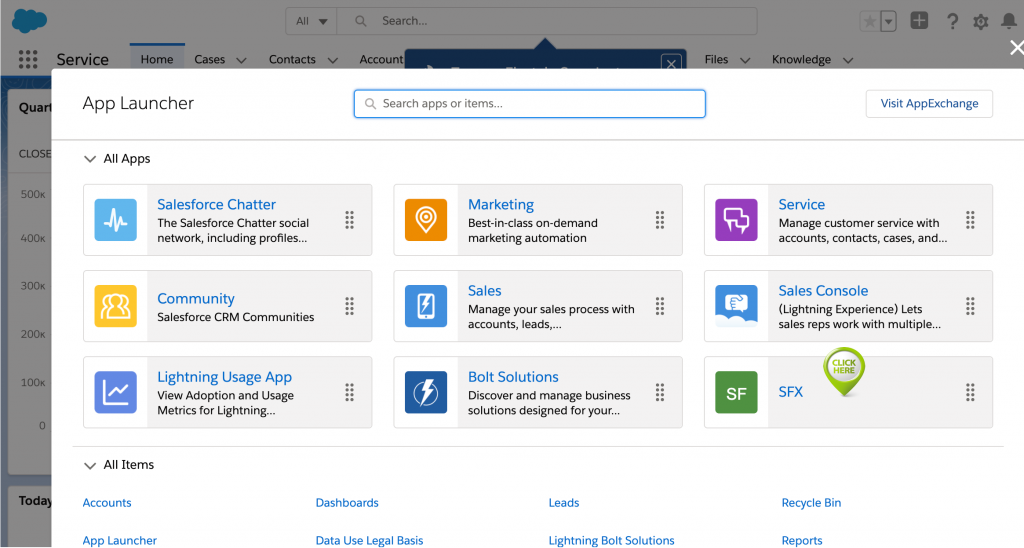Viewport: 1024px width, 548px height.
Task: Open the Marketing title link
Action: pyautogui.click(x=501, y=204)
